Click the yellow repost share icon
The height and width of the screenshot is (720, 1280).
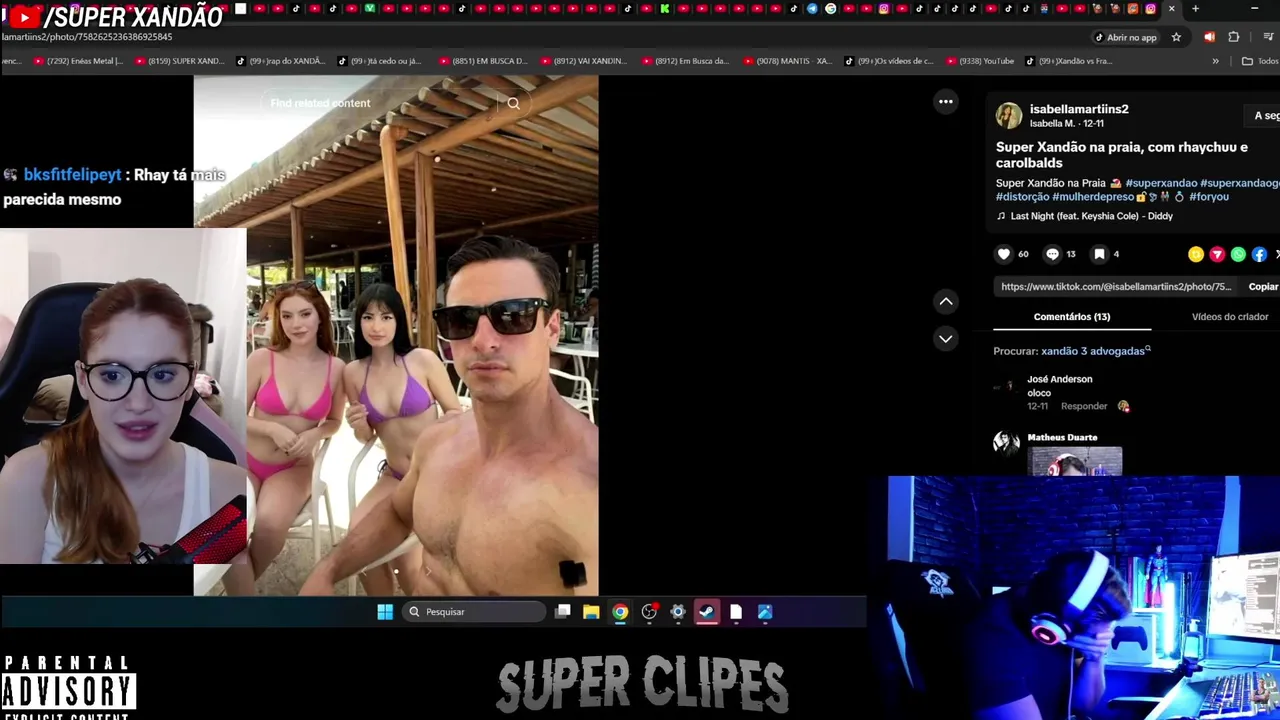pos(1196,255)
